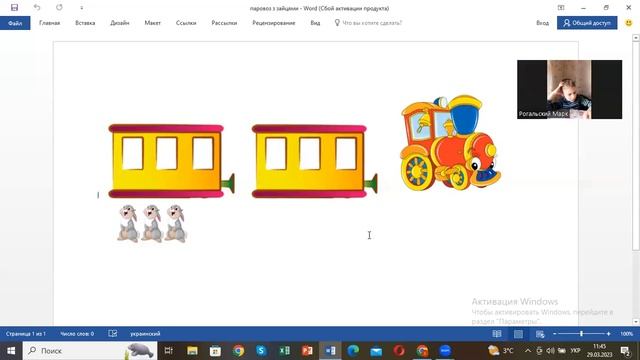Switch to the Ссылки tab
Screen dimensions: 640x360
pos(186,23)
